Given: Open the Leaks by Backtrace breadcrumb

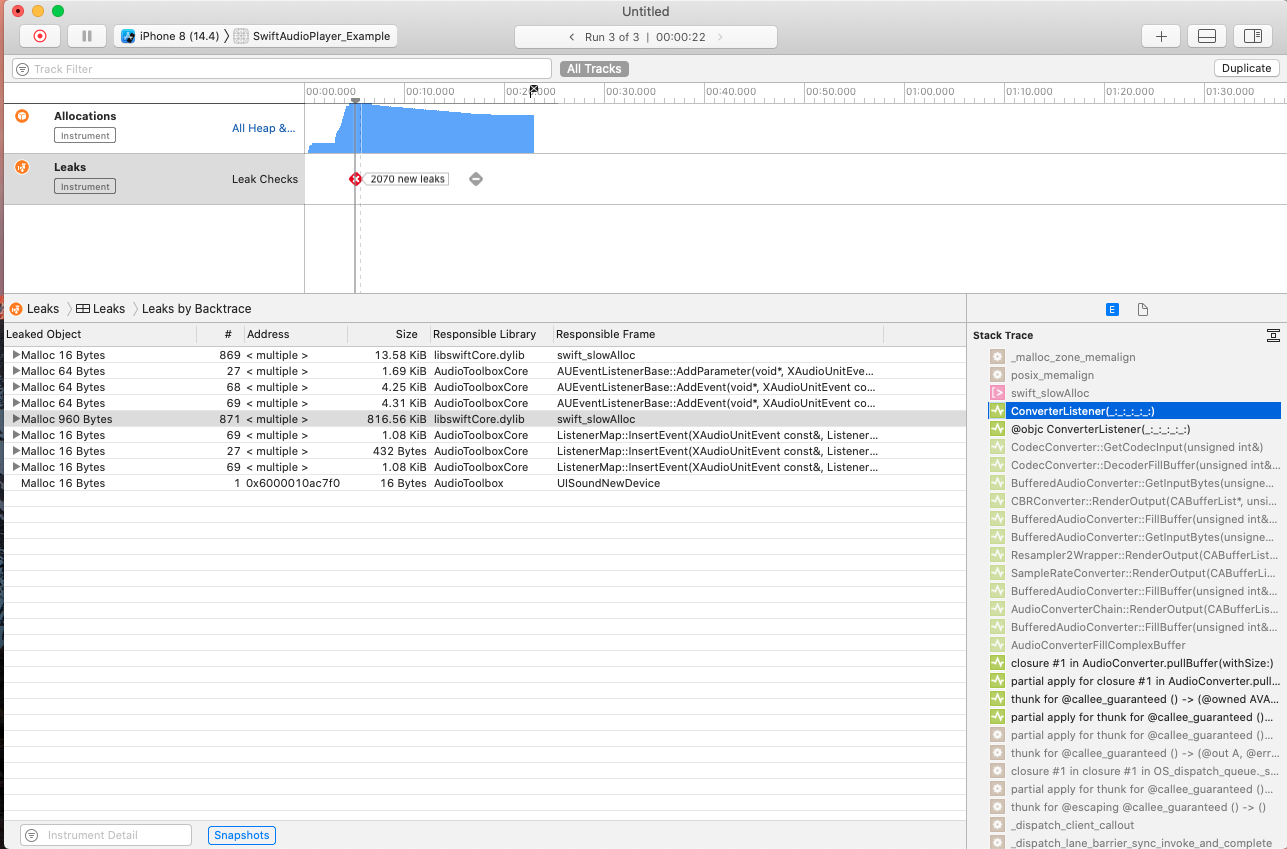Looking at the screenshot, I should (197, 308).
